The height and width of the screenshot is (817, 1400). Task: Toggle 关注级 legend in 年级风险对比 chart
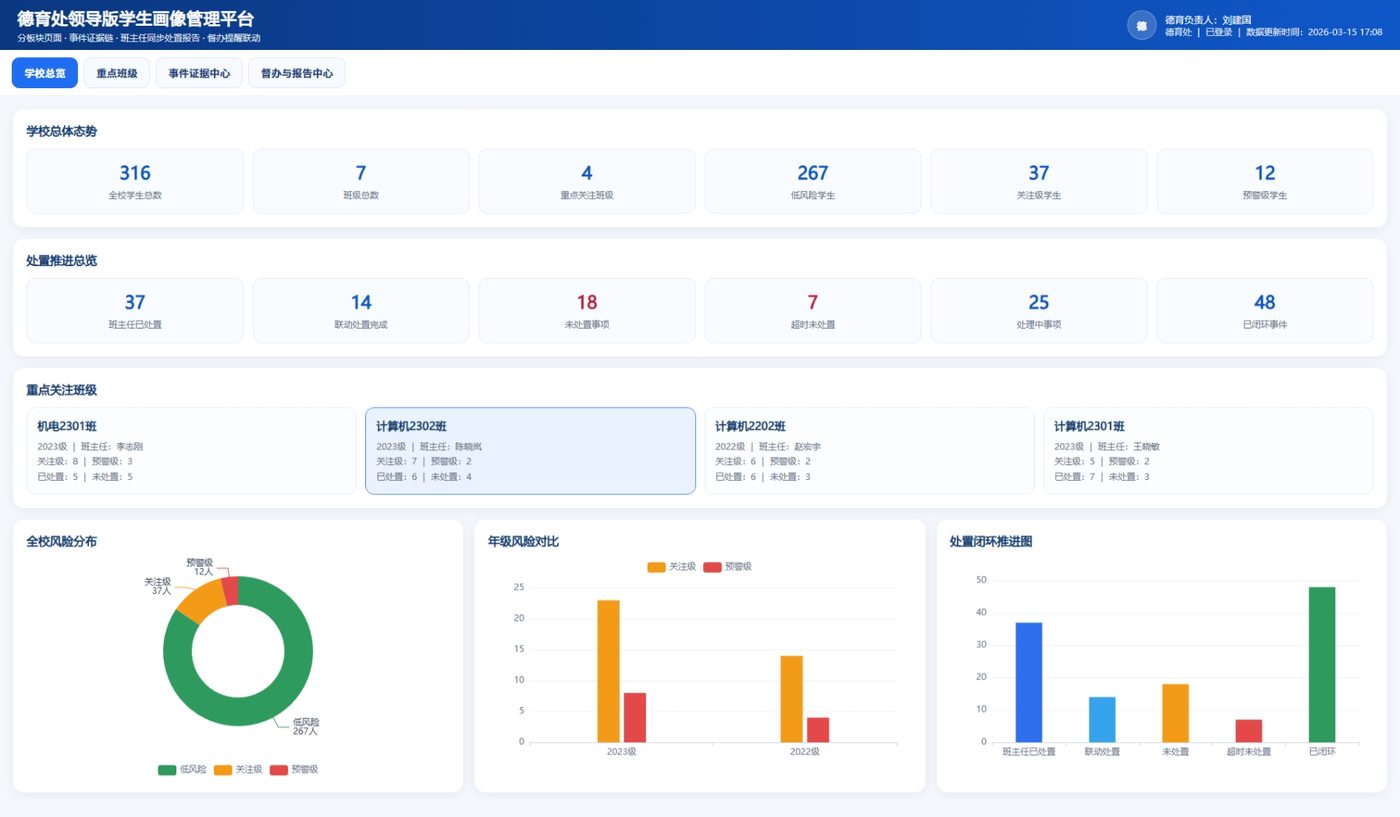pyautogui.click(x=672, y=566)
